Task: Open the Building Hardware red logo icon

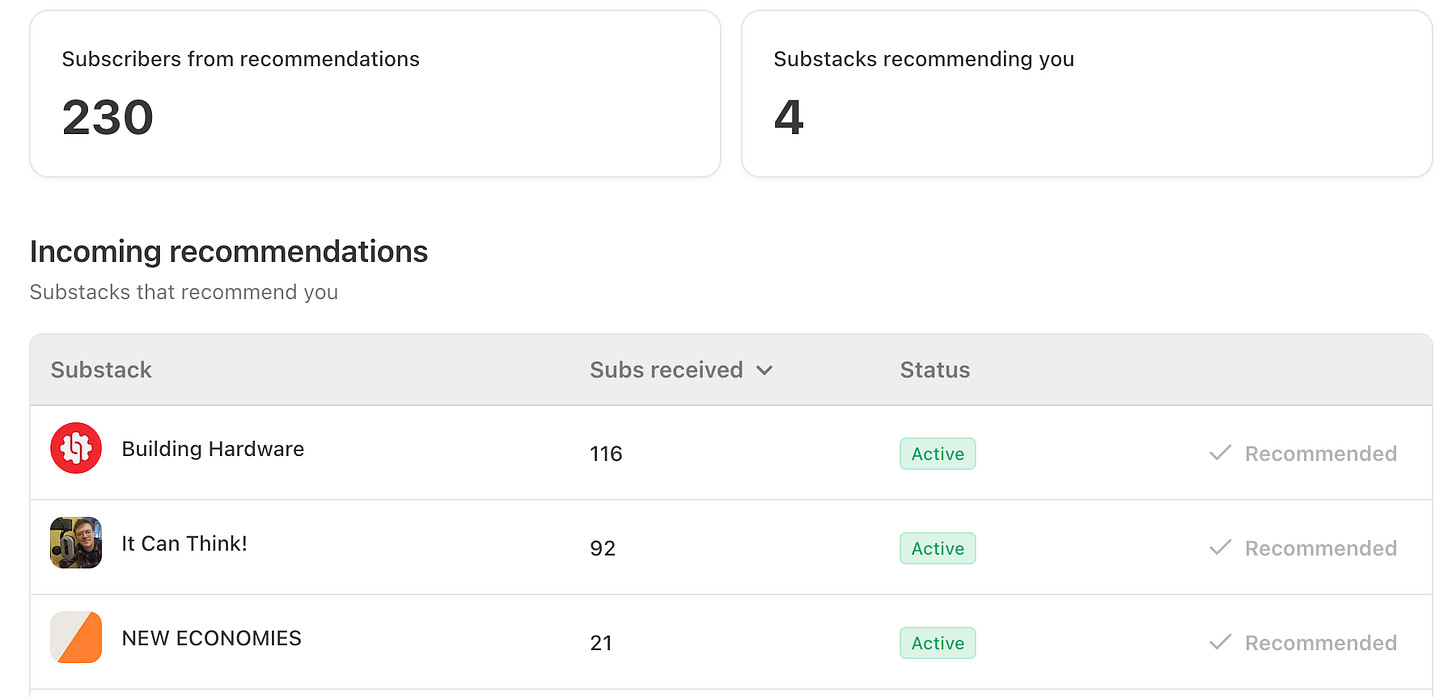Action: click(x=76, y=448)
